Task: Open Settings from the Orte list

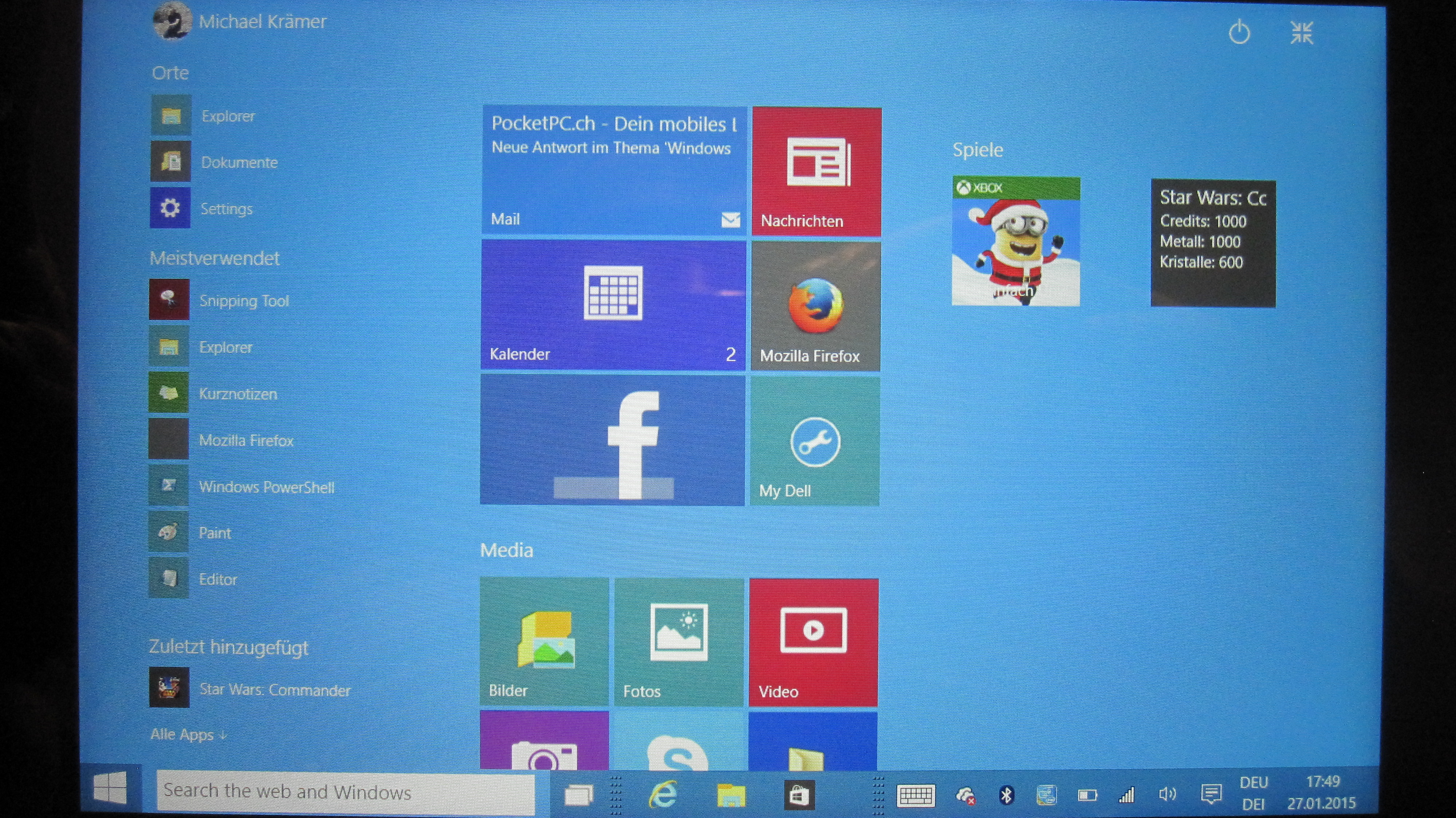Action: click(202, 209)
